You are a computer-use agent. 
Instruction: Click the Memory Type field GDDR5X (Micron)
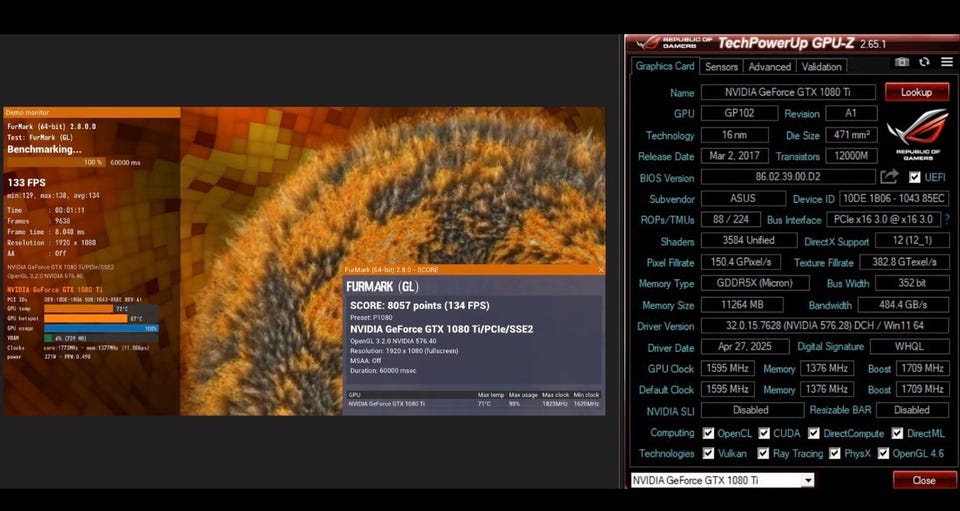point(755,283)
